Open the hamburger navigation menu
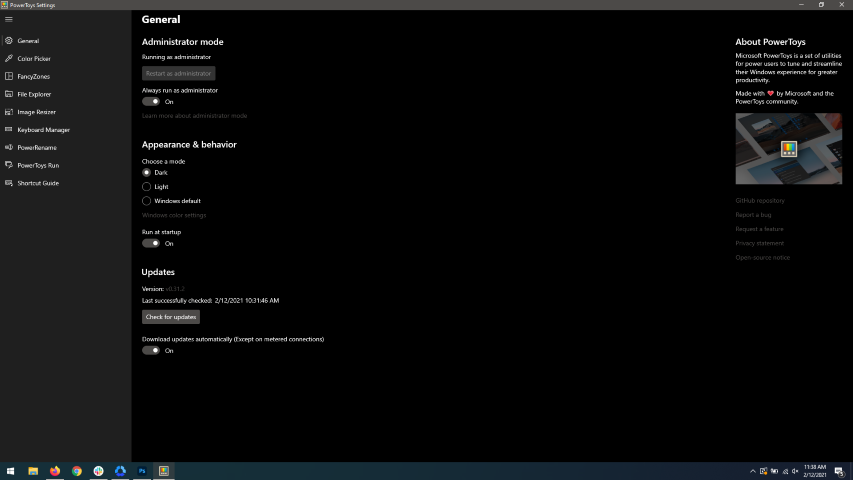 pos(9,19)
